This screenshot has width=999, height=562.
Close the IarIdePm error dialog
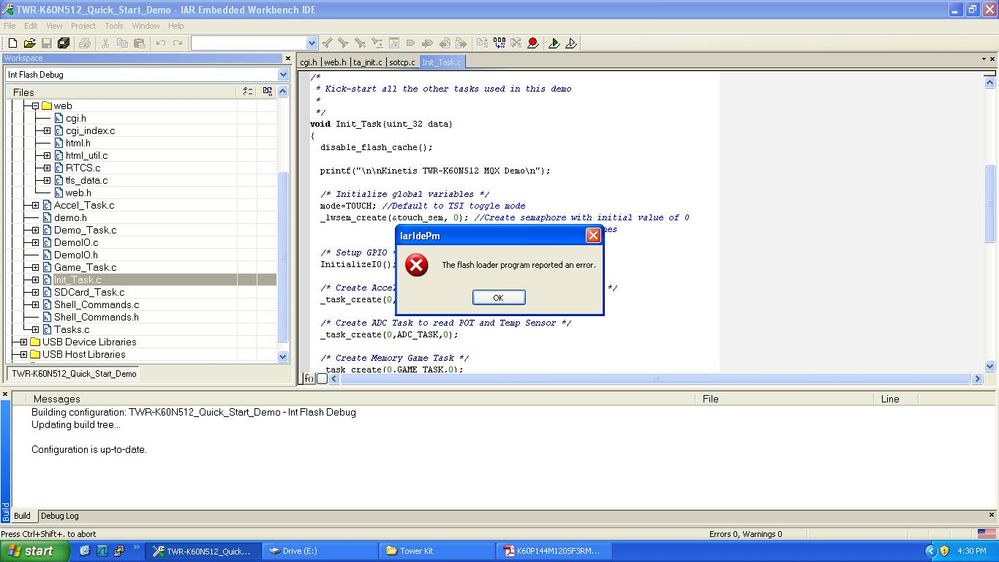pos(593,236)
